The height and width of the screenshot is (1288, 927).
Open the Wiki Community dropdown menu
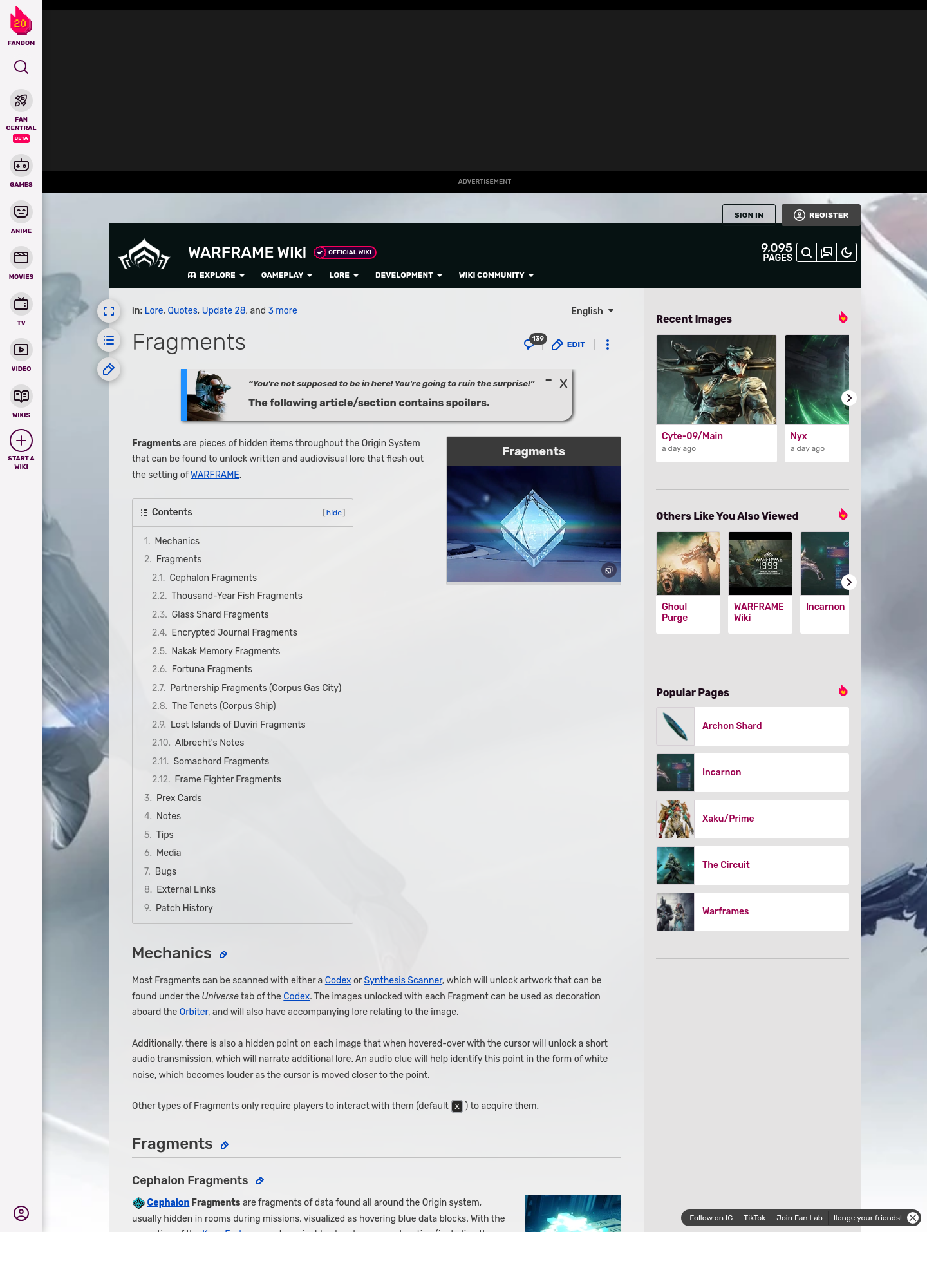[x=496, y=275]
